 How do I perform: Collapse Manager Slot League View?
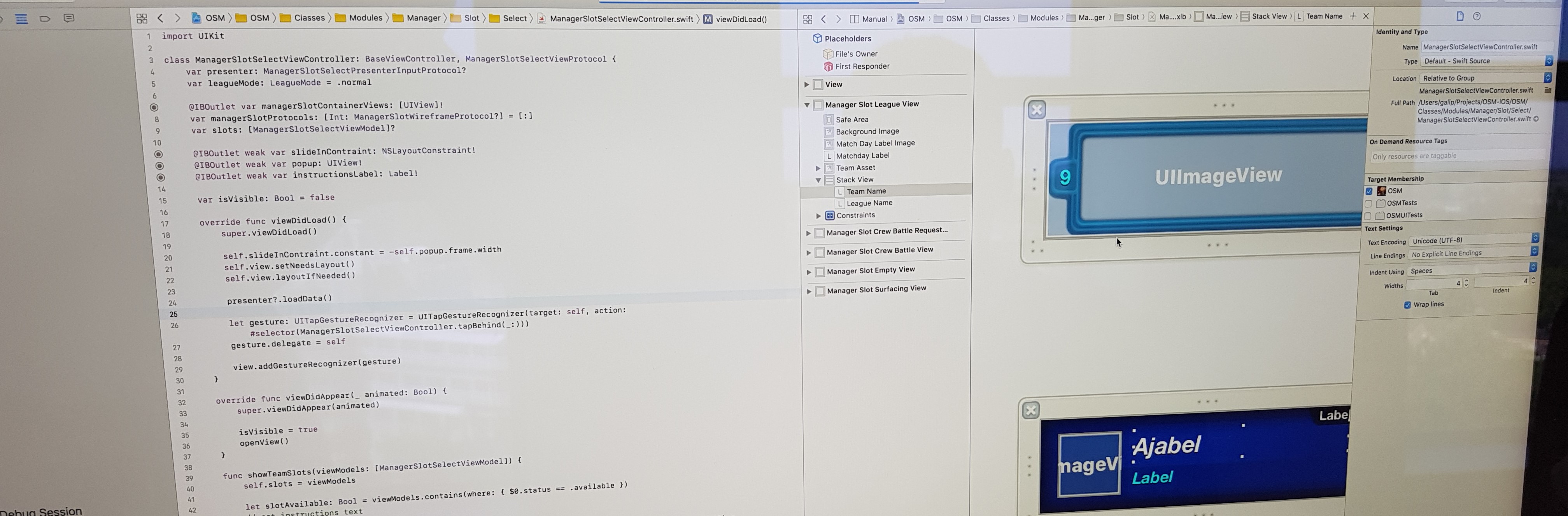click(x=807, y=105)
